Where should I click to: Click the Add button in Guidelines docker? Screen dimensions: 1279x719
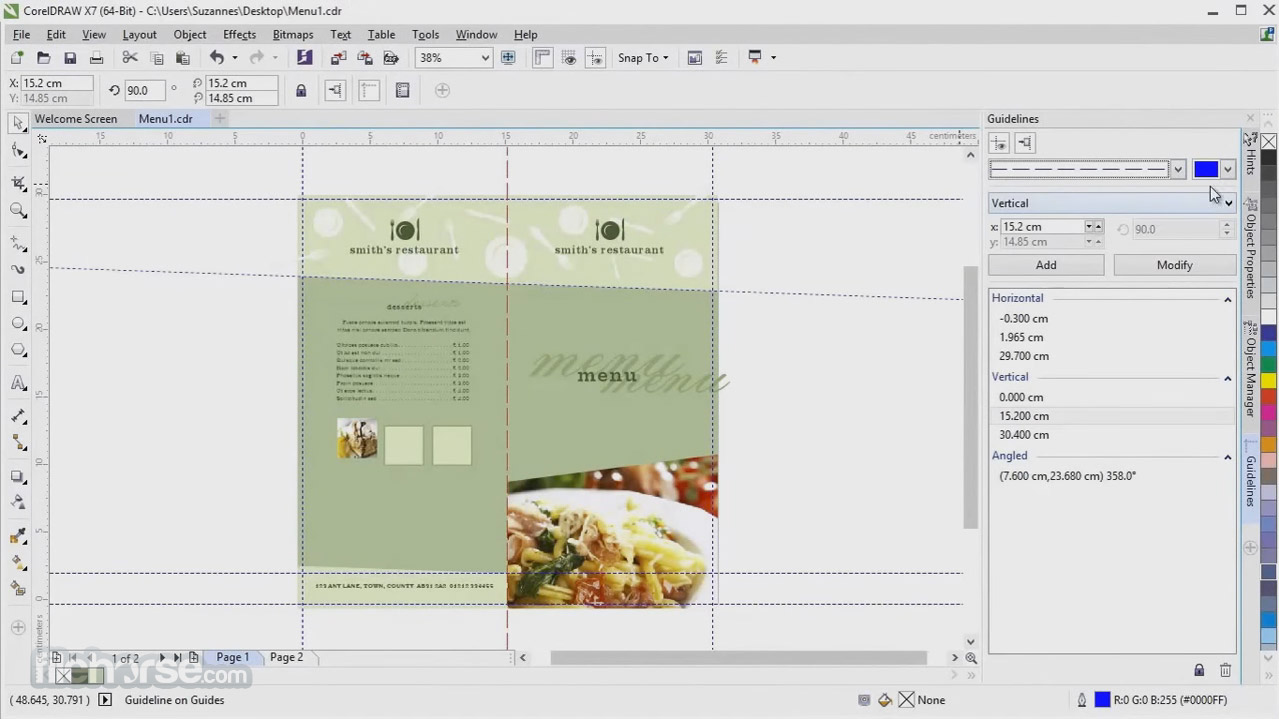point(1045,264)
